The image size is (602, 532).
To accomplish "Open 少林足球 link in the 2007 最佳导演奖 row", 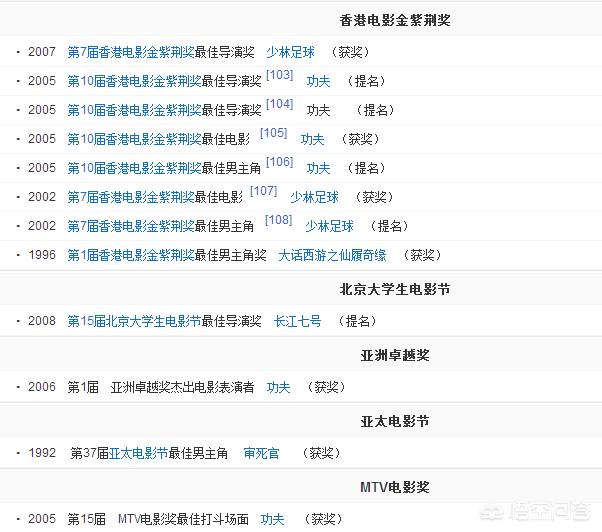I will pos(291,52).
